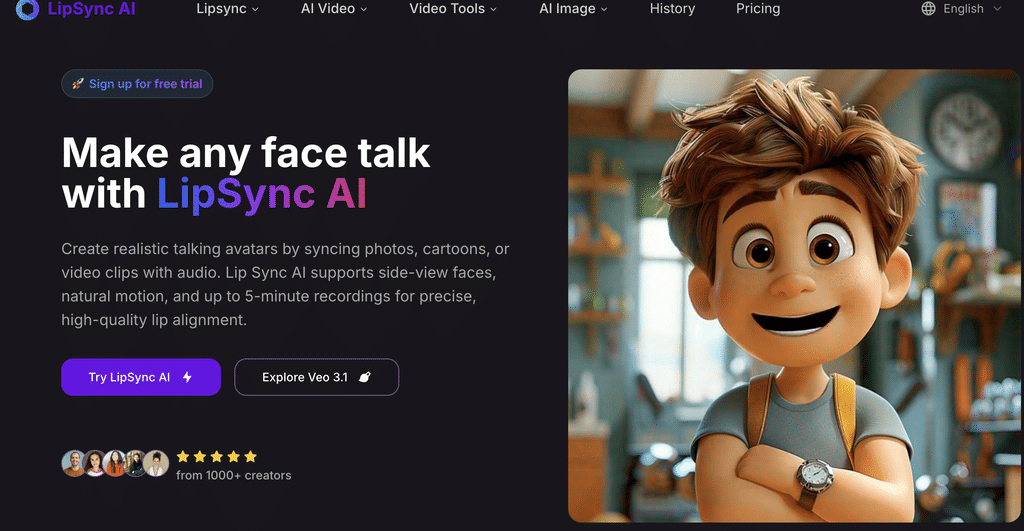Image resolution: width=1024 pixels, height=531 pixels.
Task: Click the Explore Veo 3.1 button
Action: pyautogui.click(x=317, y=377)
